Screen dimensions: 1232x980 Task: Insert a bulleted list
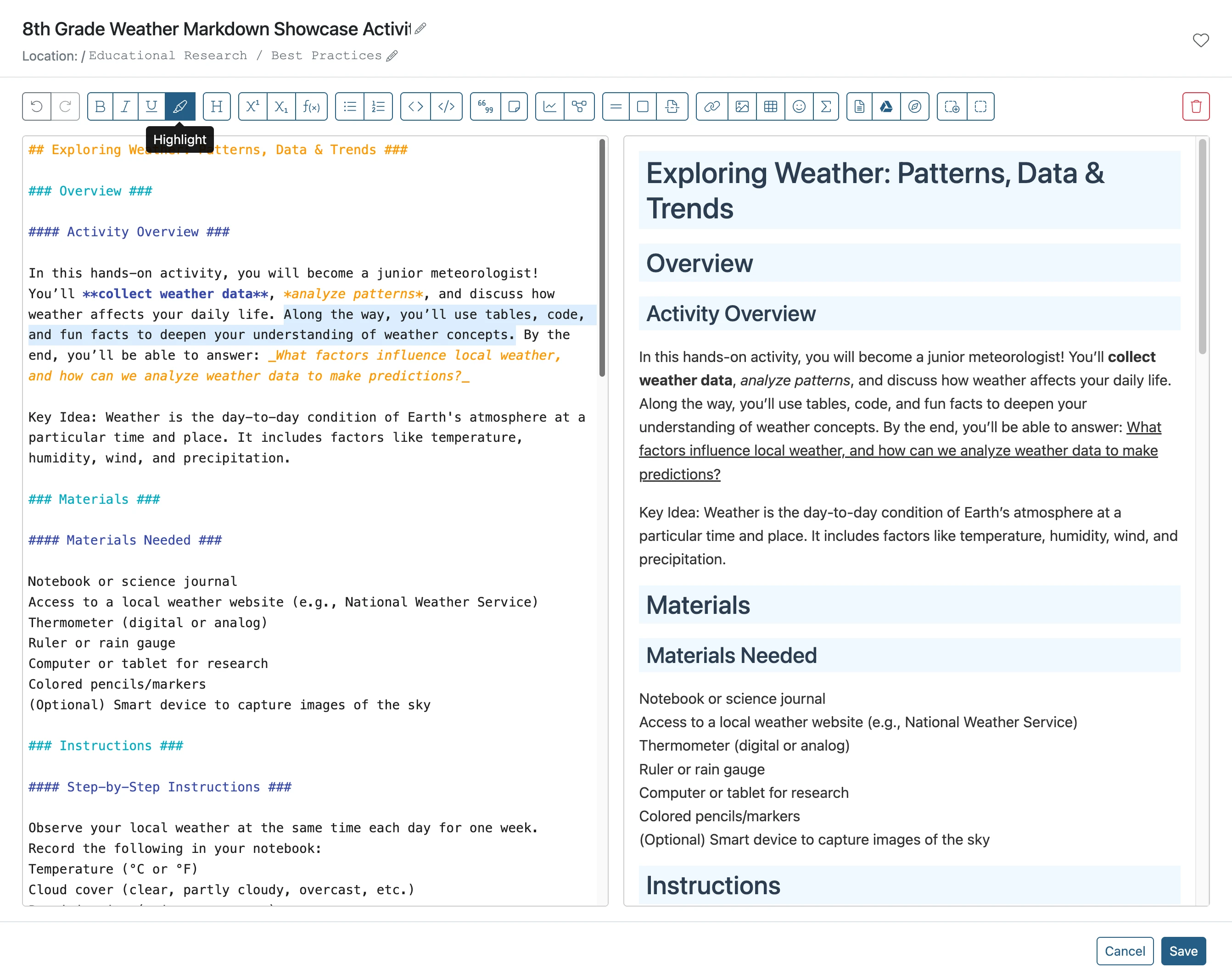[350, 106]
